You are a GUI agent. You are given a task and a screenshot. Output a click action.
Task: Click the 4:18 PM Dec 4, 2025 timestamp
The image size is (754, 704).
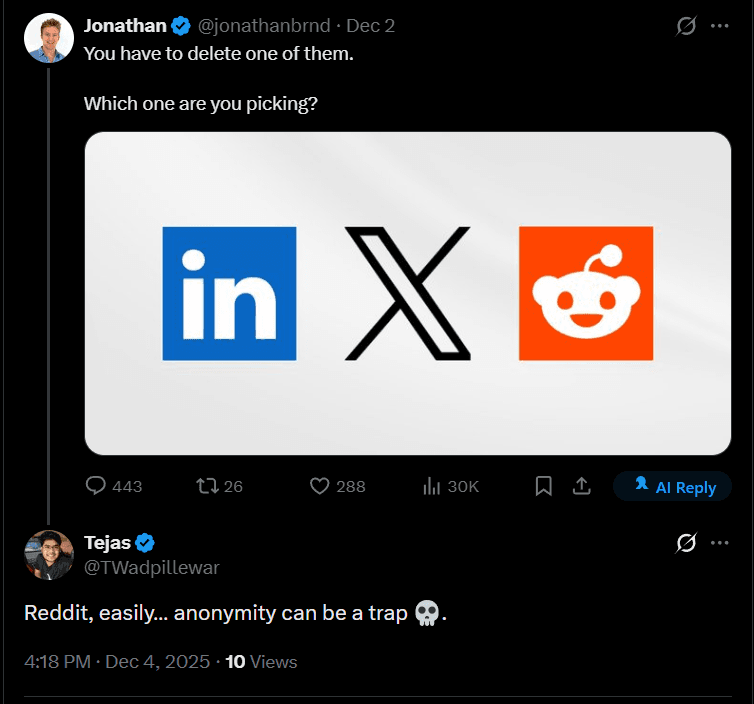coord(117,661)
